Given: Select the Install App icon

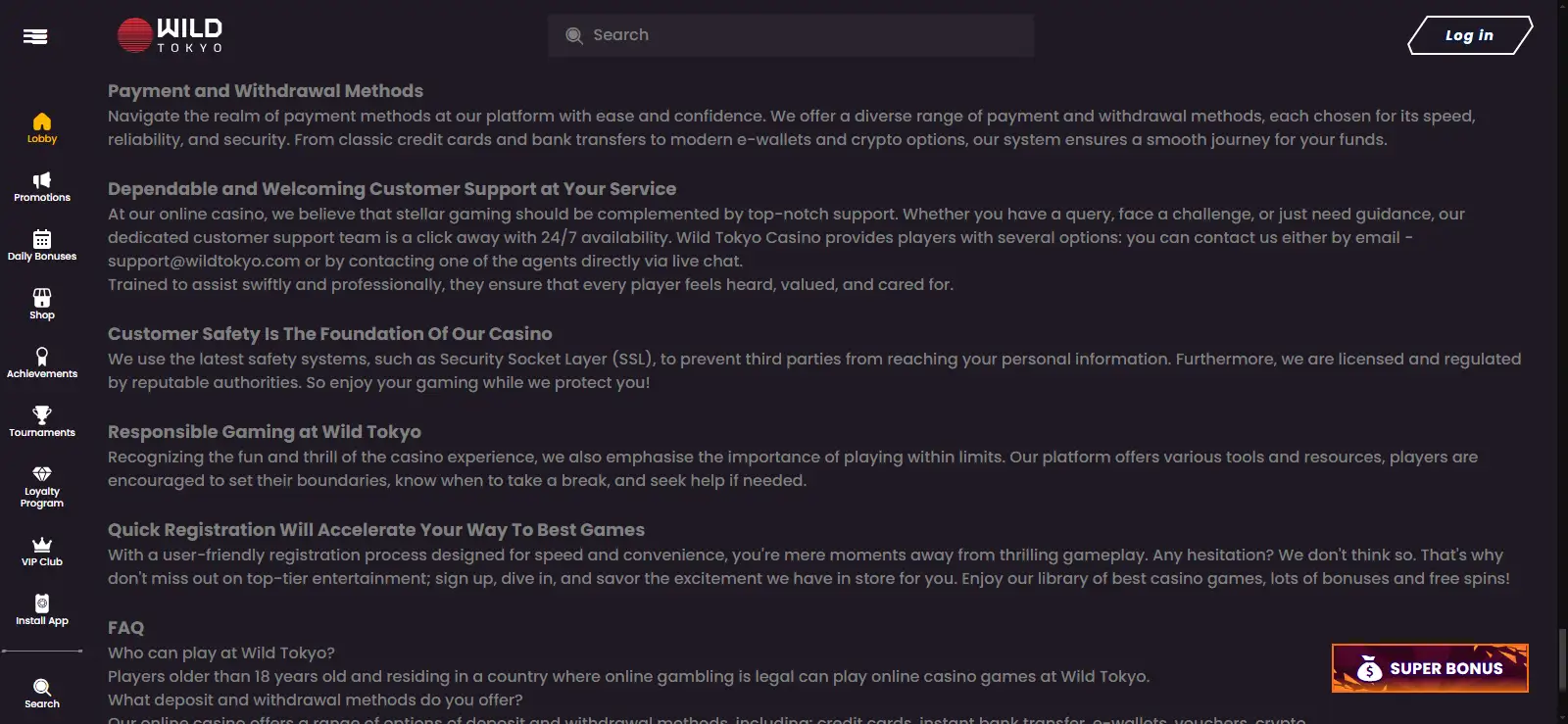Looking at the screenshot, I should coord(42,603).
